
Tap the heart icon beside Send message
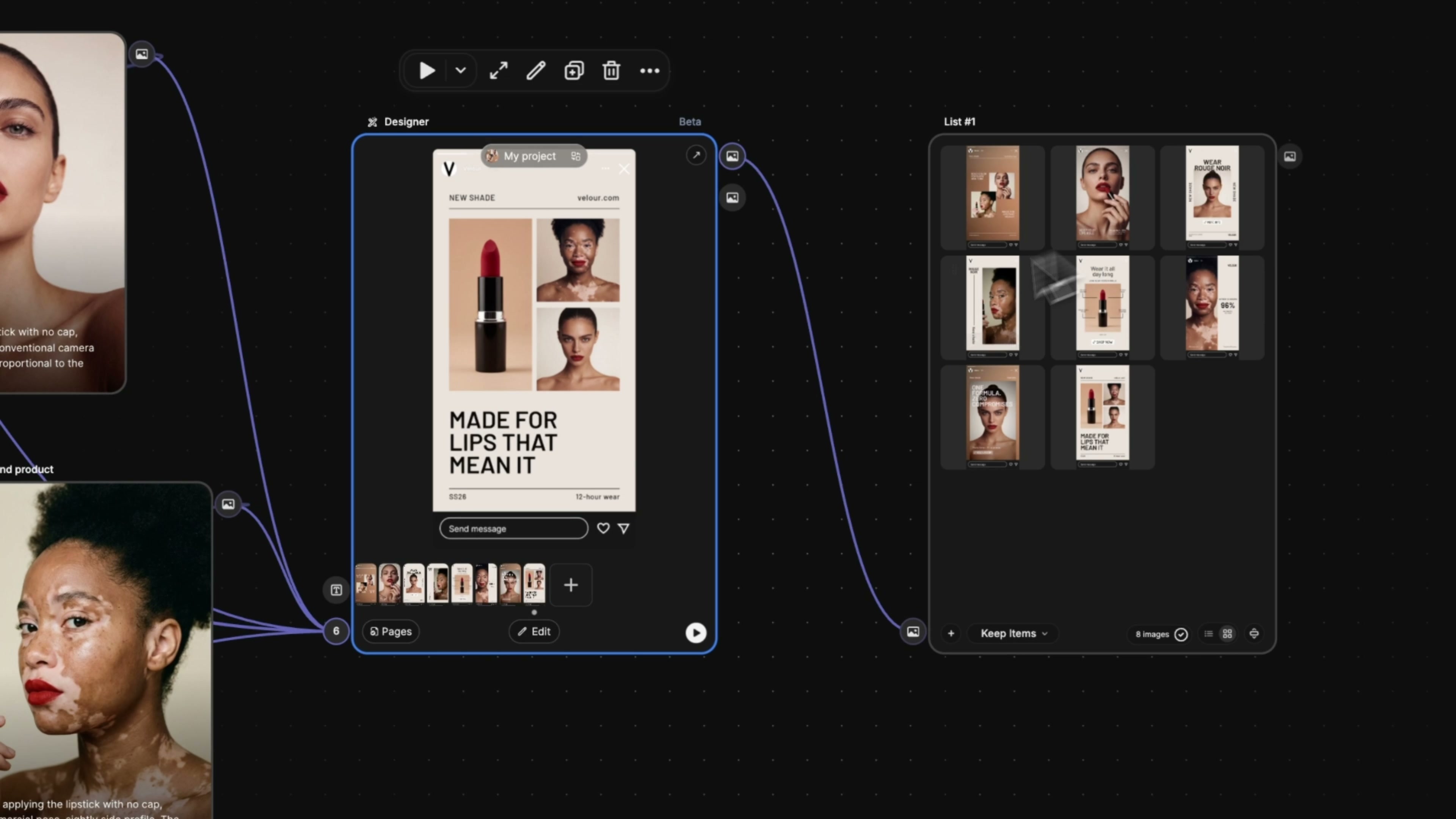tap(603, 529)
